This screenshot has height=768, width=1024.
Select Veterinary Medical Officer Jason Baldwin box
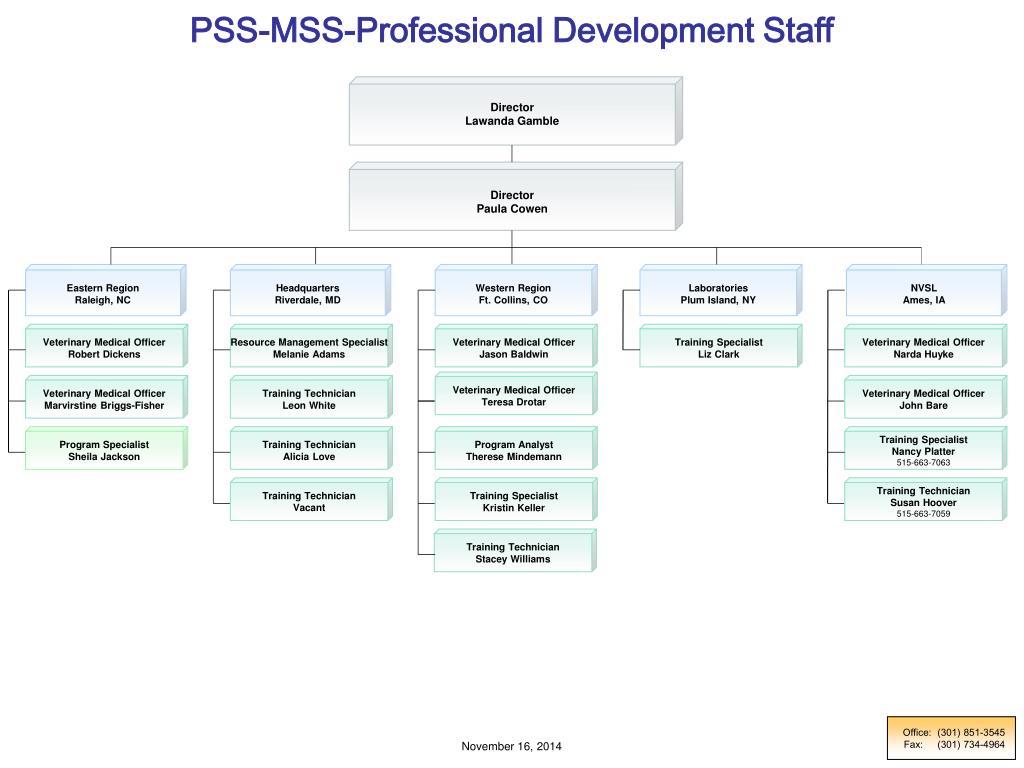(516, 346)
